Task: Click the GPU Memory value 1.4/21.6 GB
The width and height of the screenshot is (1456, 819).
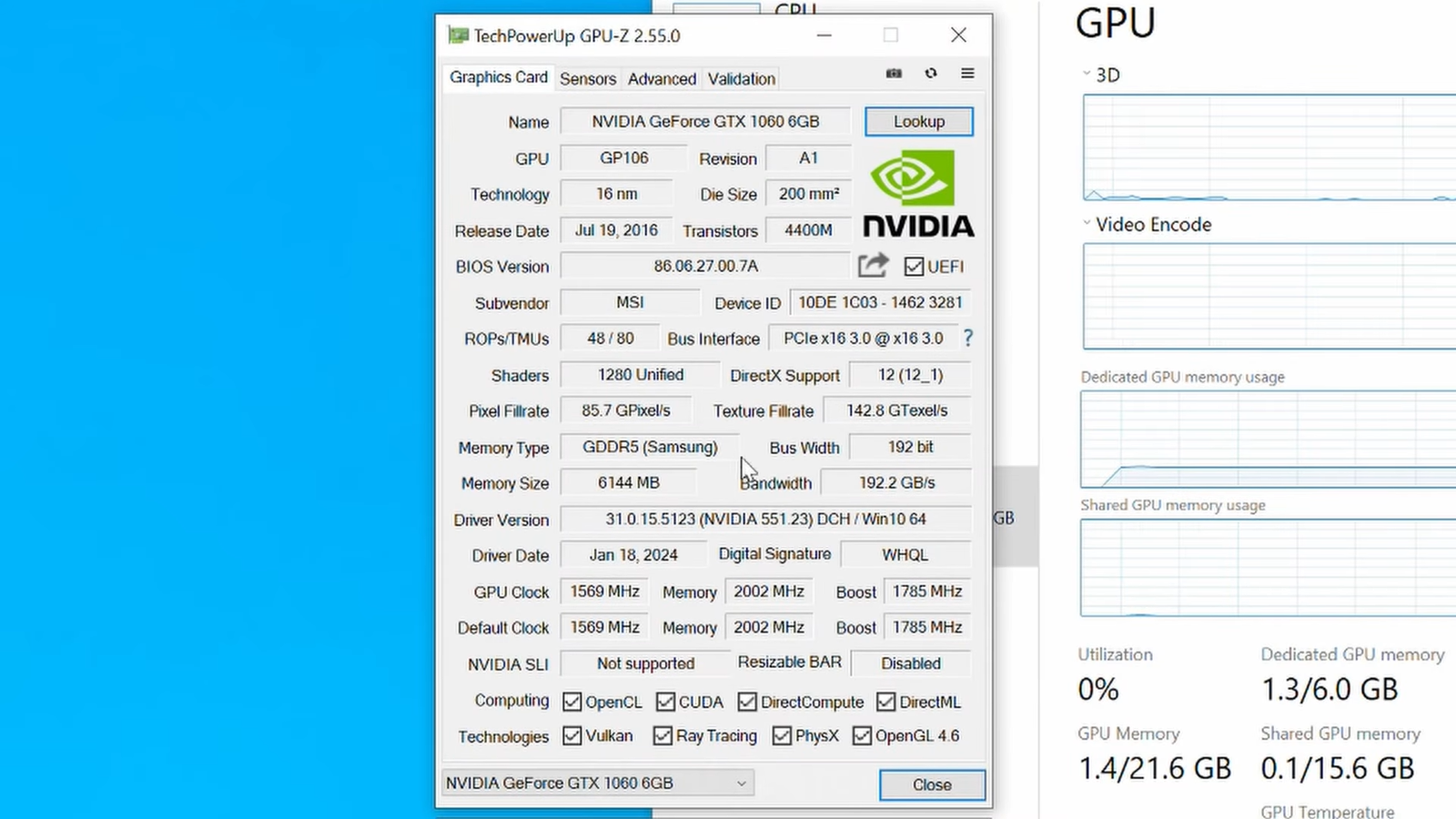Action: coord(1155,768)
